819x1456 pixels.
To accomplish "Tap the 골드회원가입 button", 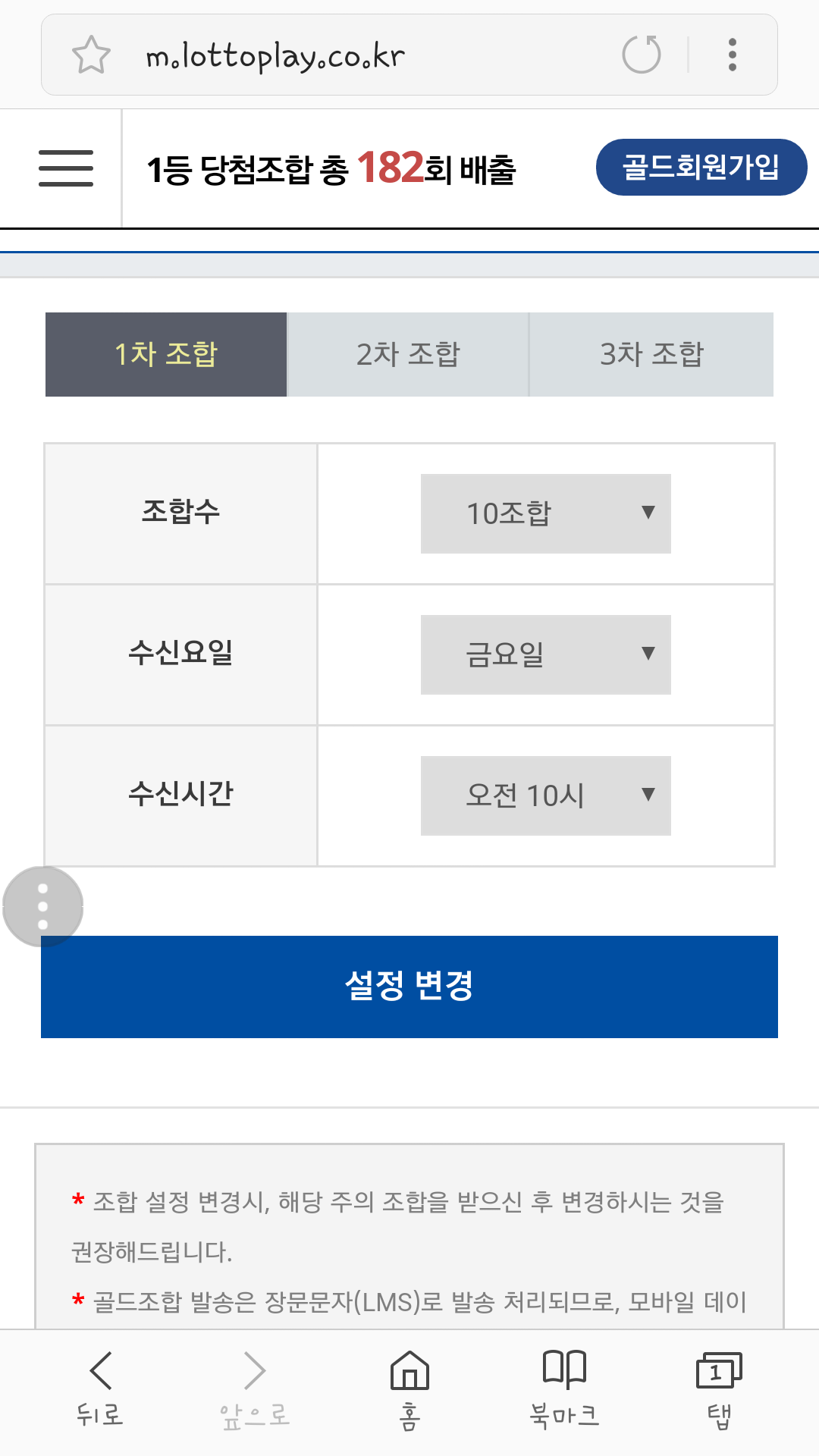I will click(x=701, y=167).
